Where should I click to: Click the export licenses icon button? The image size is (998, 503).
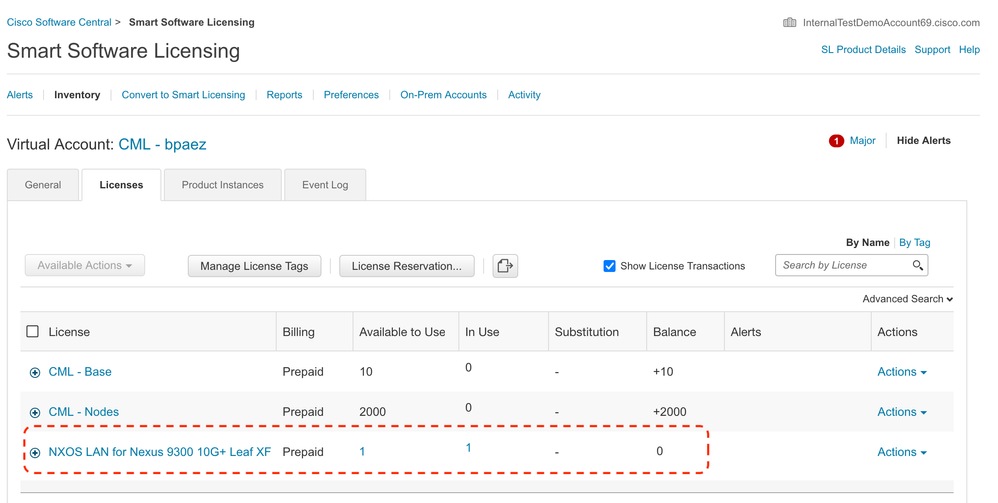click(x=505, y=266)
